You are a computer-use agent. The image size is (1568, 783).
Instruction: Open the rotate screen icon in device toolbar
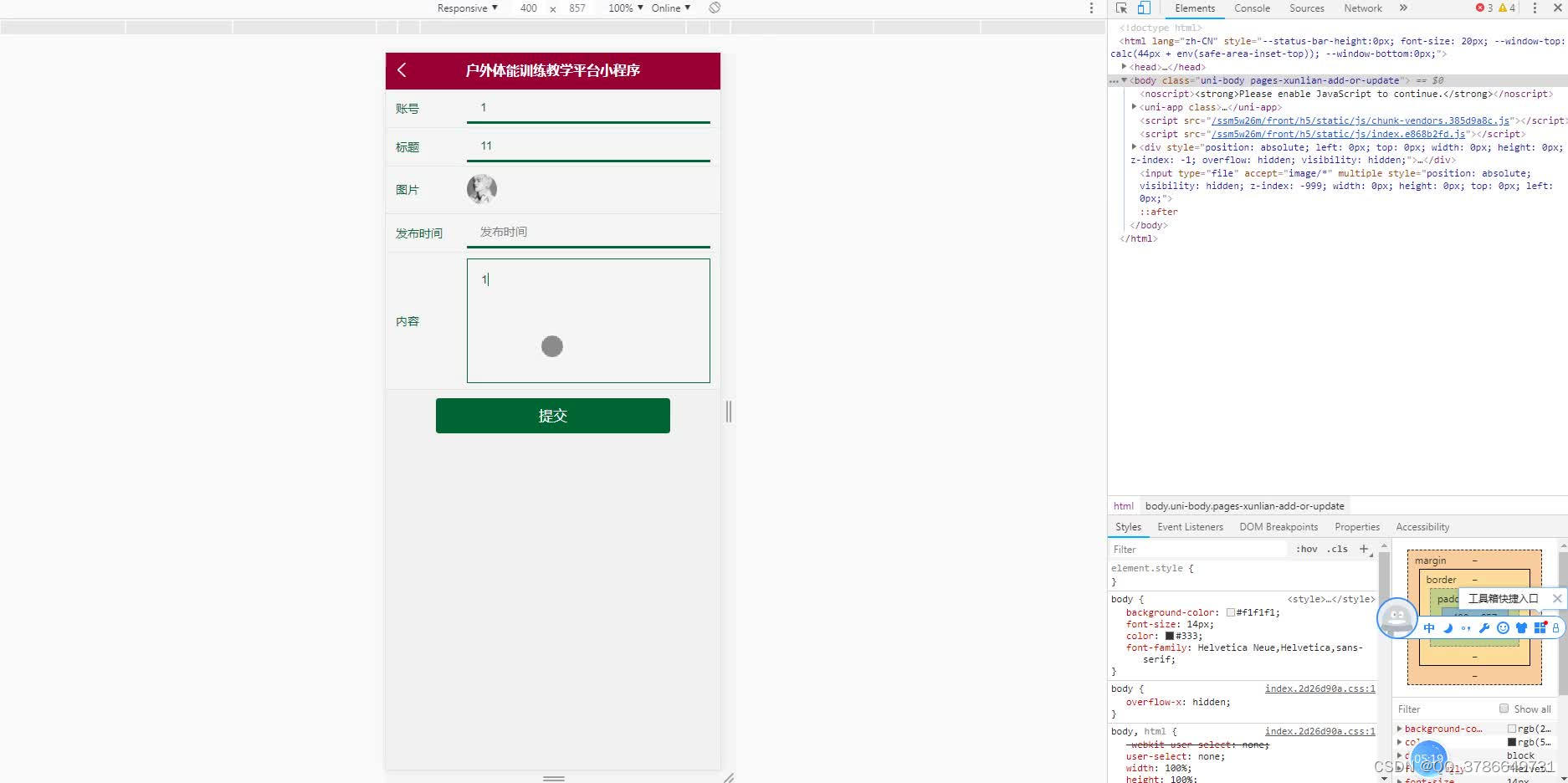715,8
